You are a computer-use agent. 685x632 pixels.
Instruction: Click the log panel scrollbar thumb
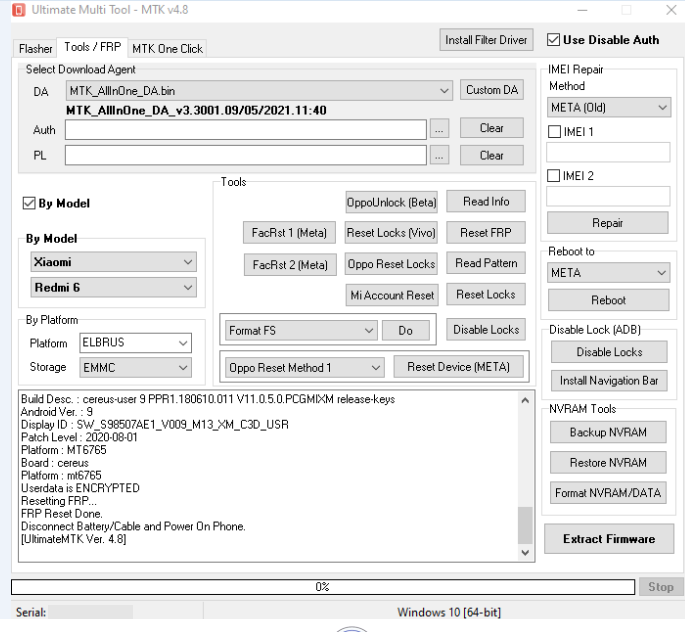(525, 525)
